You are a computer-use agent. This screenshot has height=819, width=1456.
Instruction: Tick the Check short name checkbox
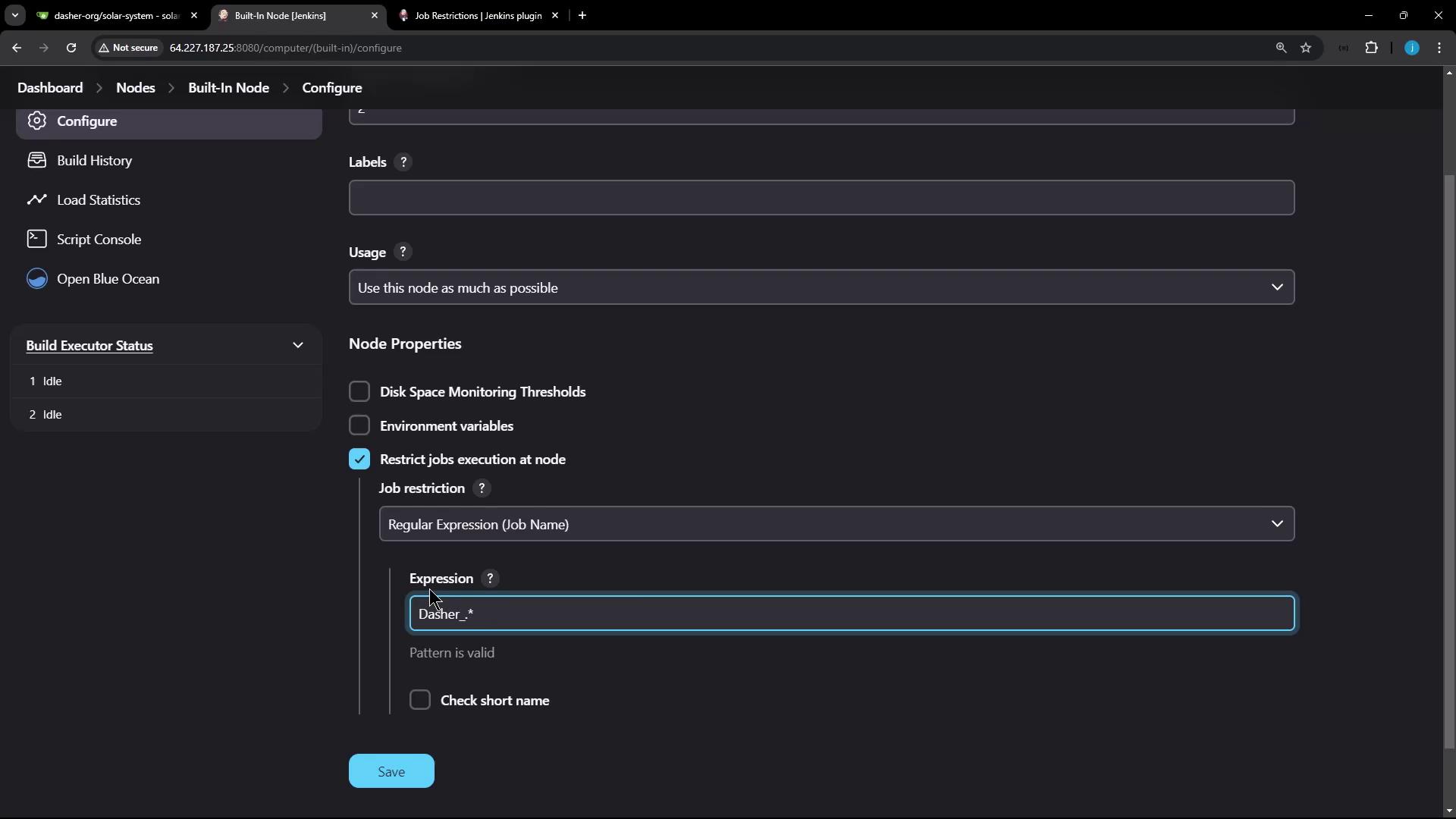click(x=420, y=700)
